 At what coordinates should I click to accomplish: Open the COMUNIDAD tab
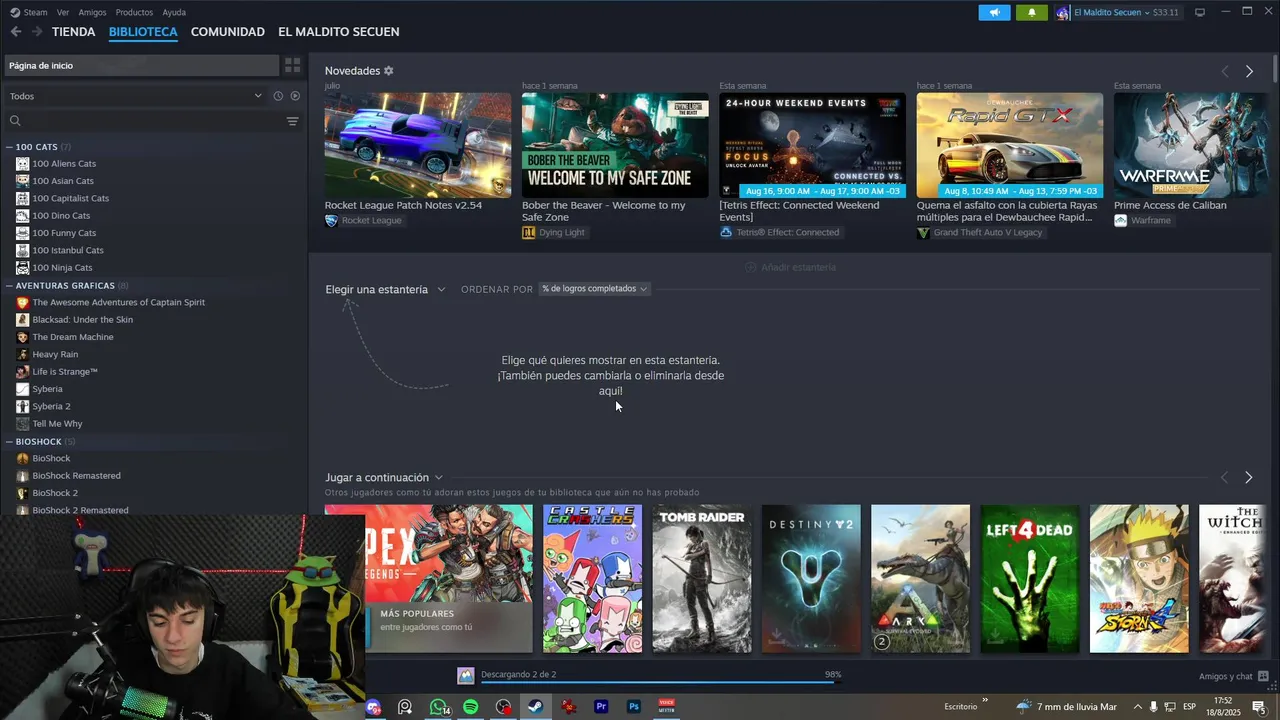(x=228, y=32)
